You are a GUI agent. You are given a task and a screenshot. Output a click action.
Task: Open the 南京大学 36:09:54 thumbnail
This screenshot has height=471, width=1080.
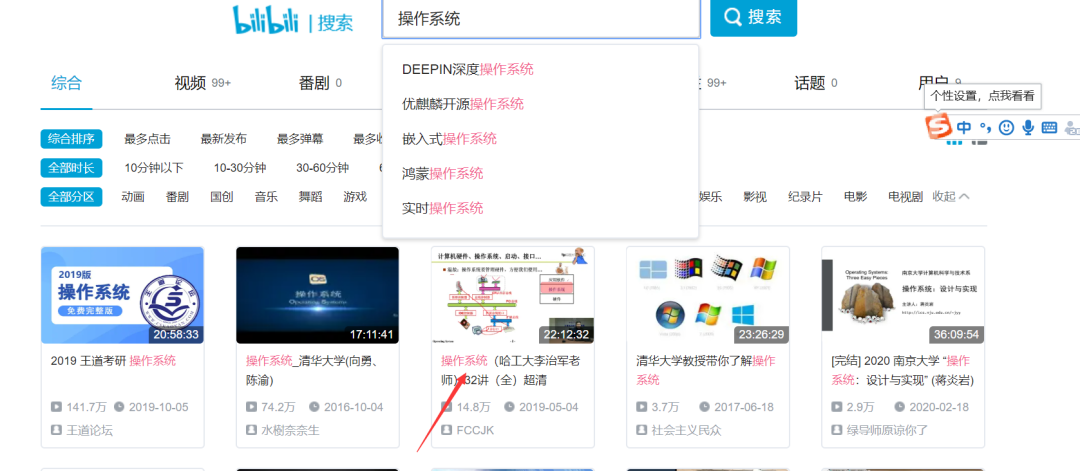coord(903,295)
